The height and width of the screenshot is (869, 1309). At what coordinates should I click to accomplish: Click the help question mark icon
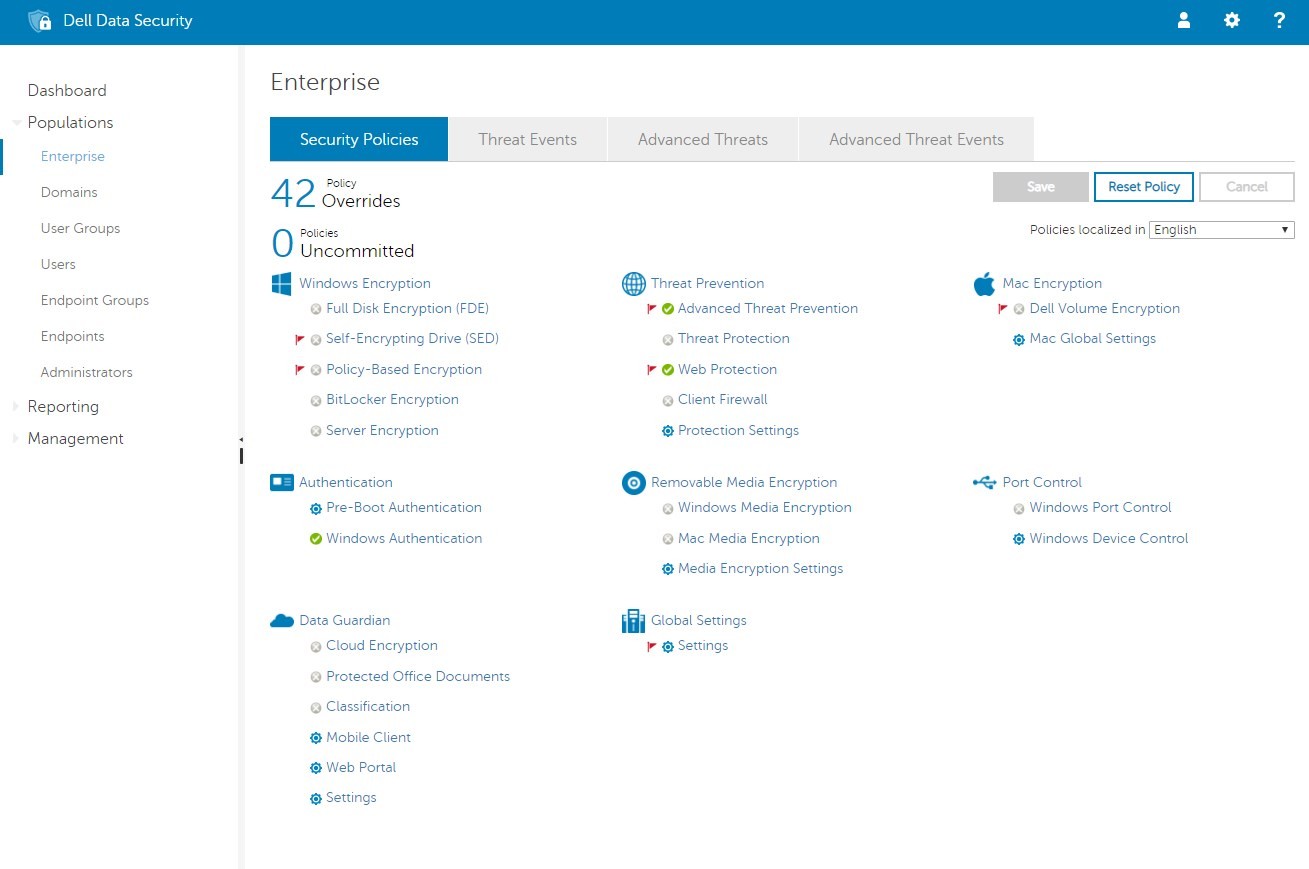[x=1279, y=21]
